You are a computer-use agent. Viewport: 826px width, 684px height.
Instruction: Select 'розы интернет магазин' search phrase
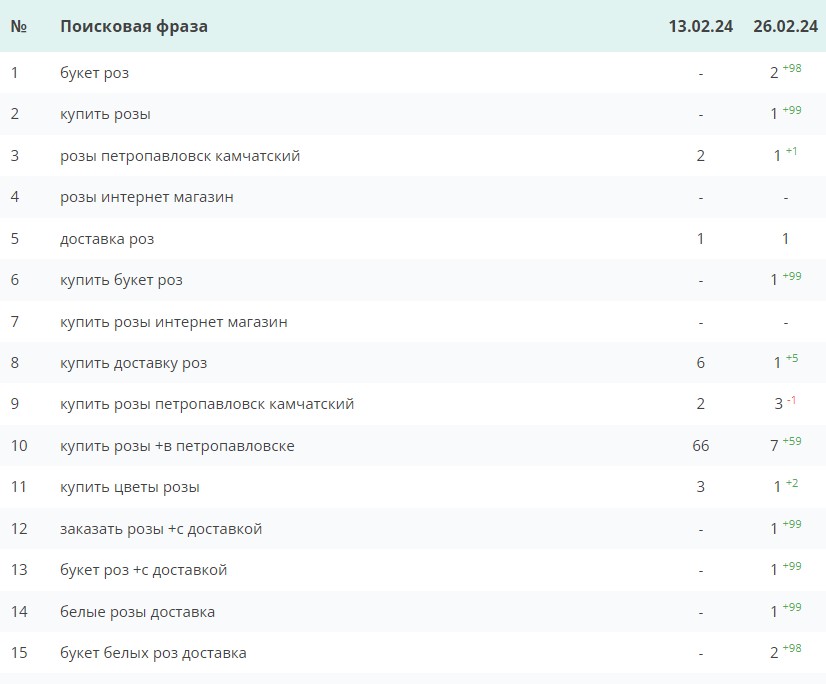[x=147, y=197]
